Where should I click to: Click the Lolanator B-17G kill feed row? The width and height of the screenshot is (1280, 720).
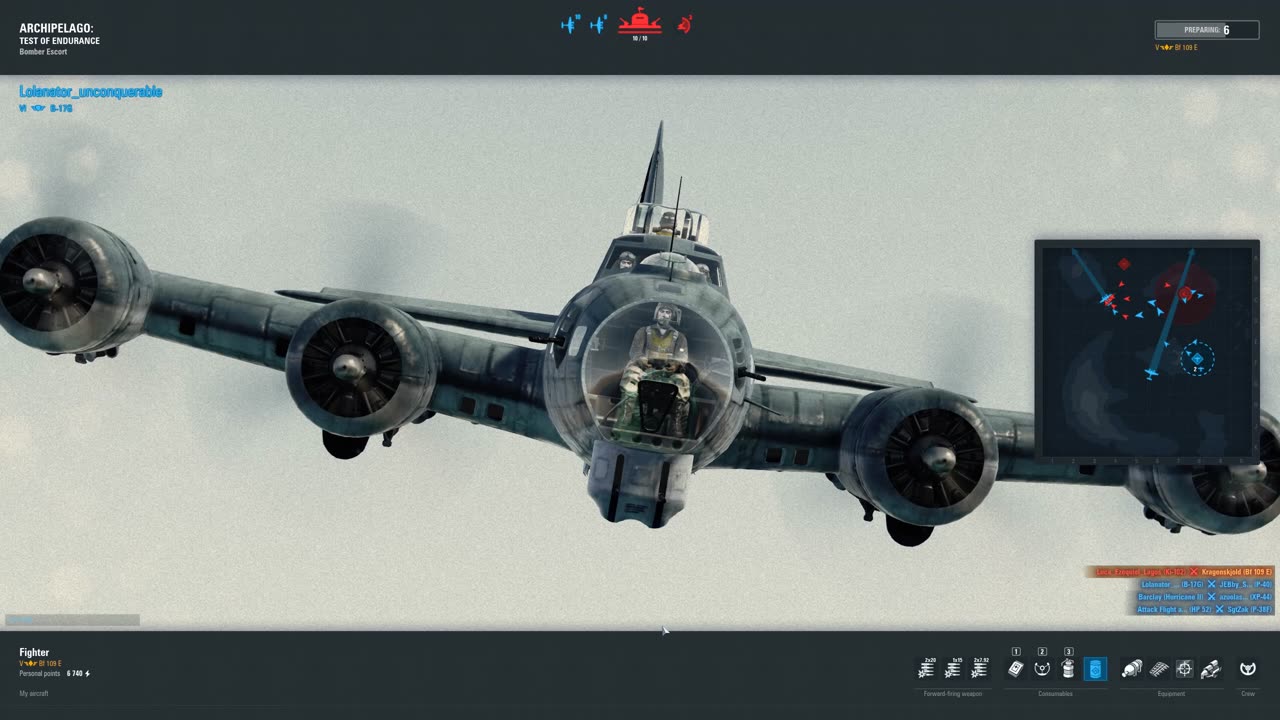click(1205, 584)
